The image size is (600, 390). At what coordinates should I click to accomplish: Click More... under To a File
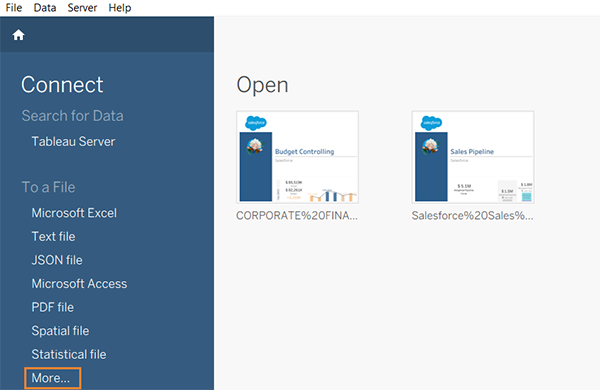pyautogui.click(x=52, y=378)
